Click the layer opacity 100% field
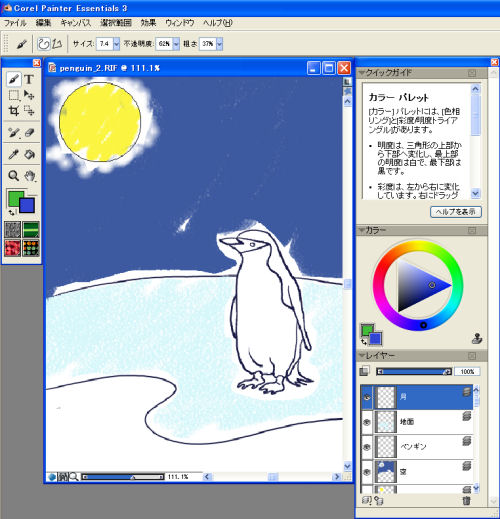500x519 pixels. coord(467,371)
